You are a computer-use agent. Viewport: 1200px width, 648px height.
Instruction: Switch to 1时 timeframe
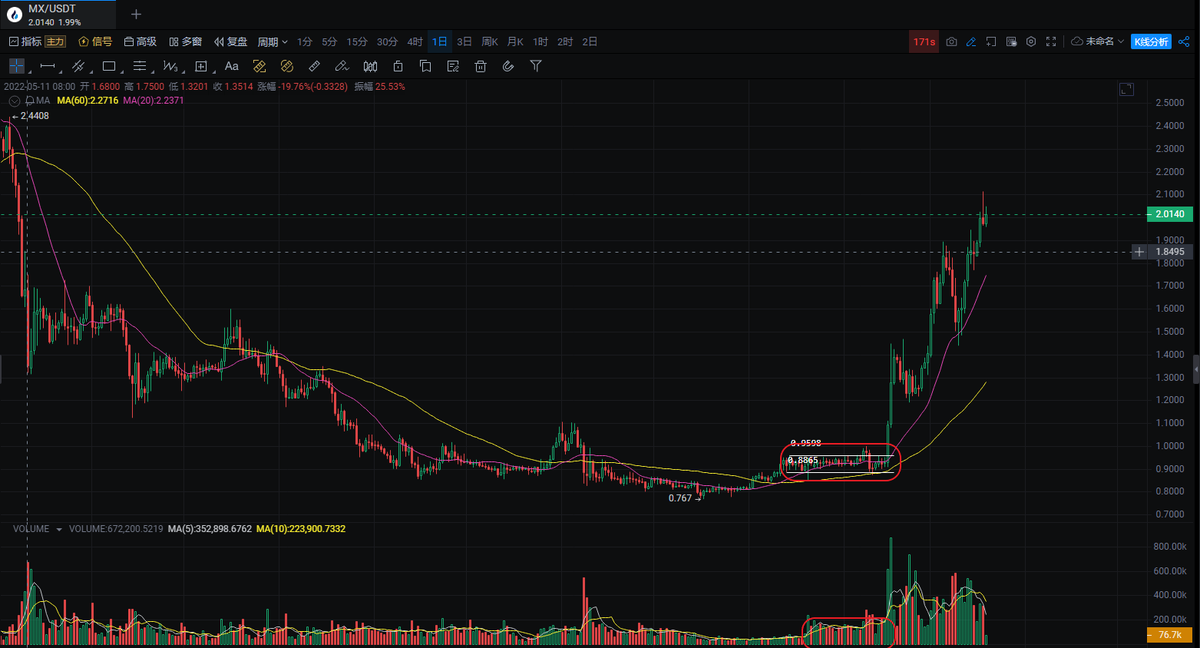[540, 42]
